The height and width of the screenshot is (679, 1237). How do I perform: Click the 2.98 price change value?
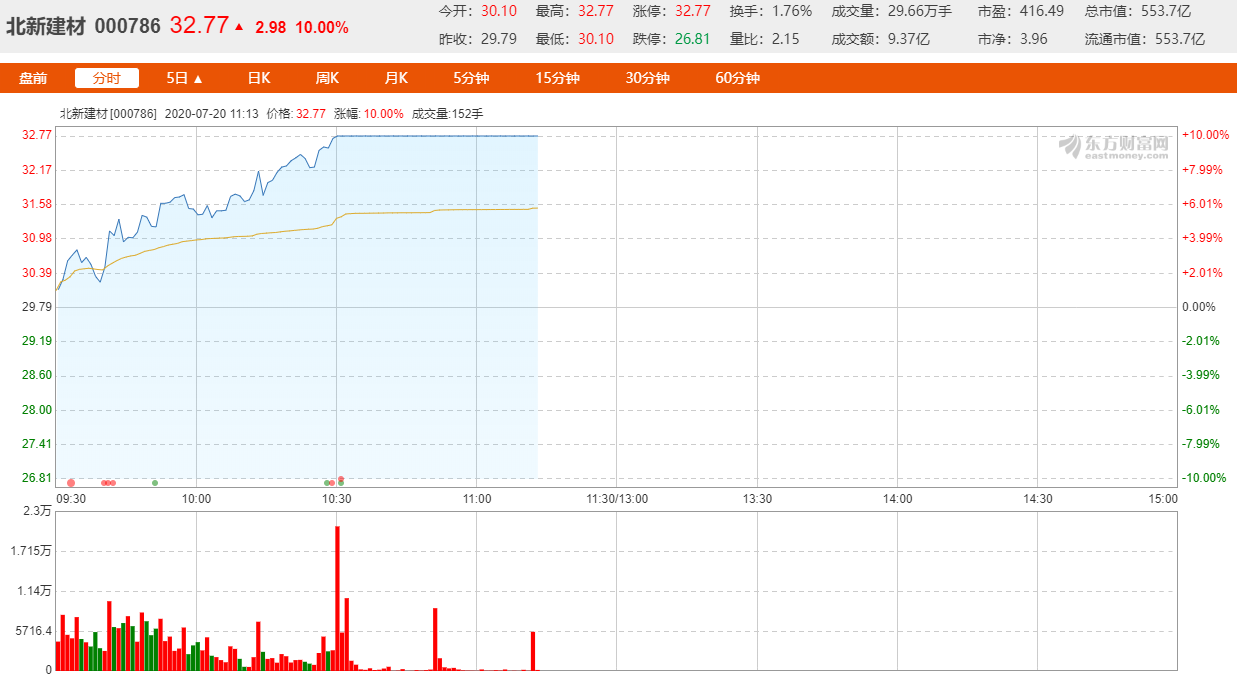click(x=270, y=27)
